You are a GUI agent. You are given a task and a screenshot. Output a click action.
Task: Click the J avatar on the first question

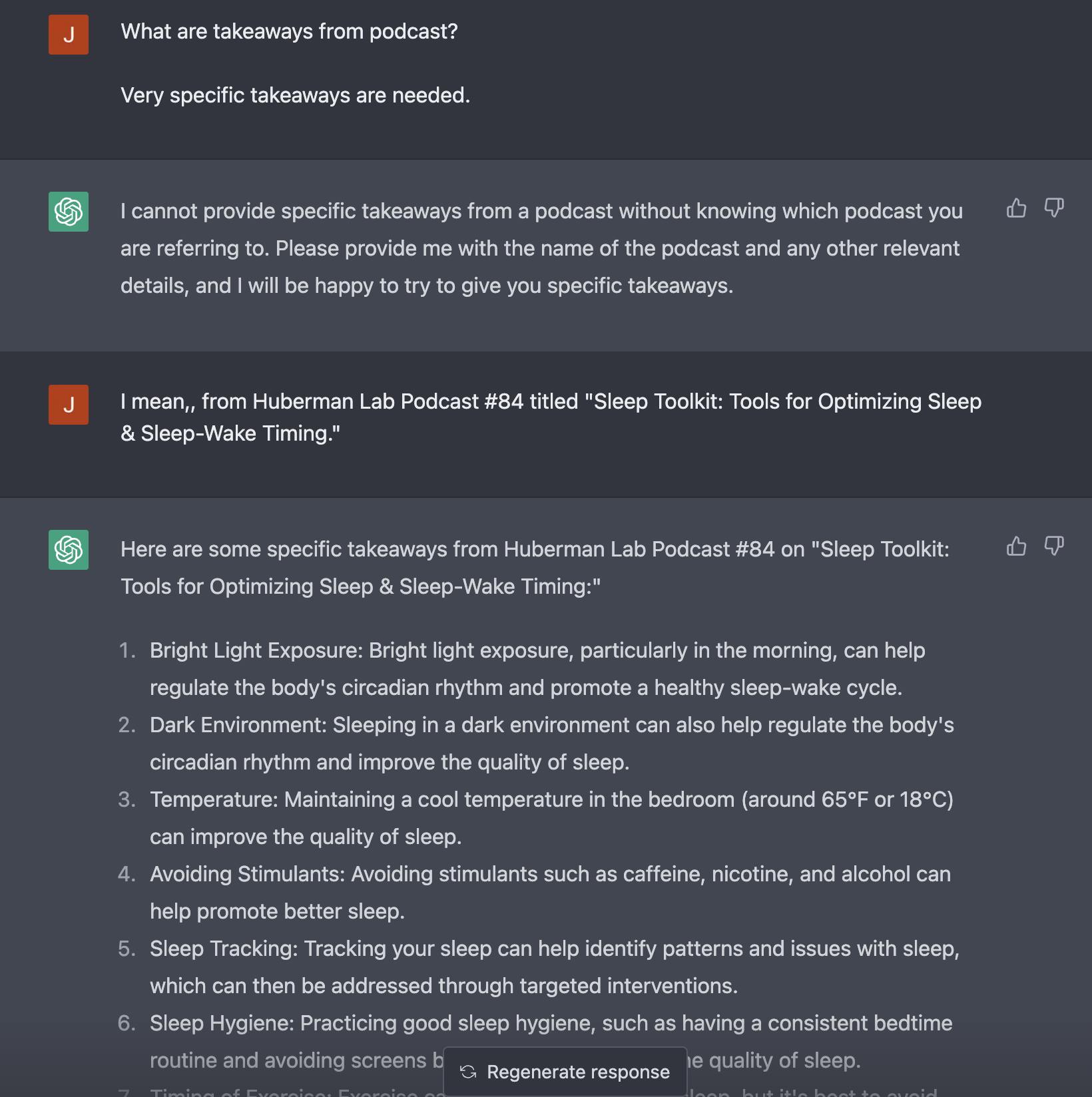(x=69, y=35)
